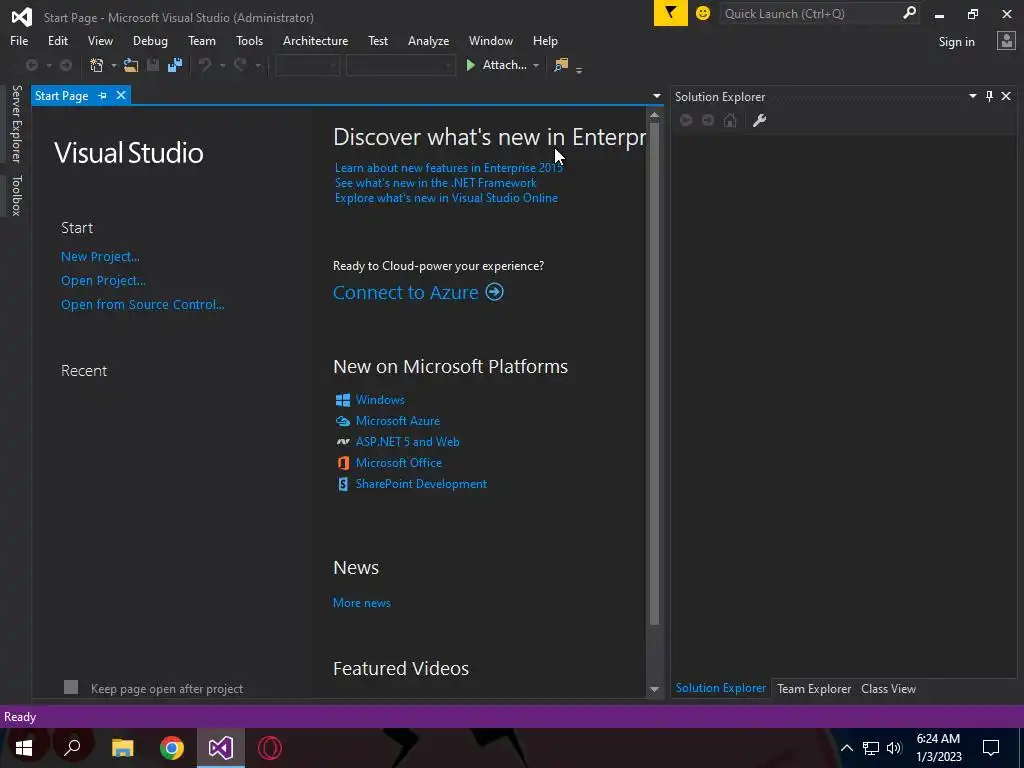Click the Undo toolbar icon
Viewport: 1024px width, 768px height.
point(205,65)
